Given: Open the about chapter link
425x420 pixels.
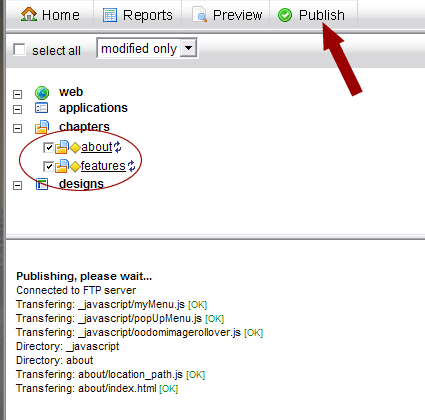Looking at the screenshot, I should coord(97,147).
